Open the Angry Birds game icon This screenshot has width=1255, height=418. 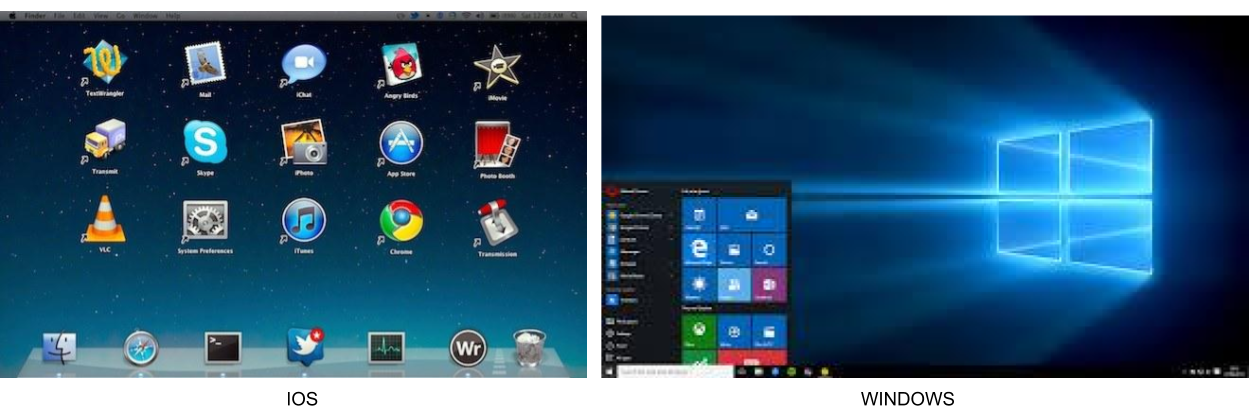pyautogui.click(x=401, y=66)
